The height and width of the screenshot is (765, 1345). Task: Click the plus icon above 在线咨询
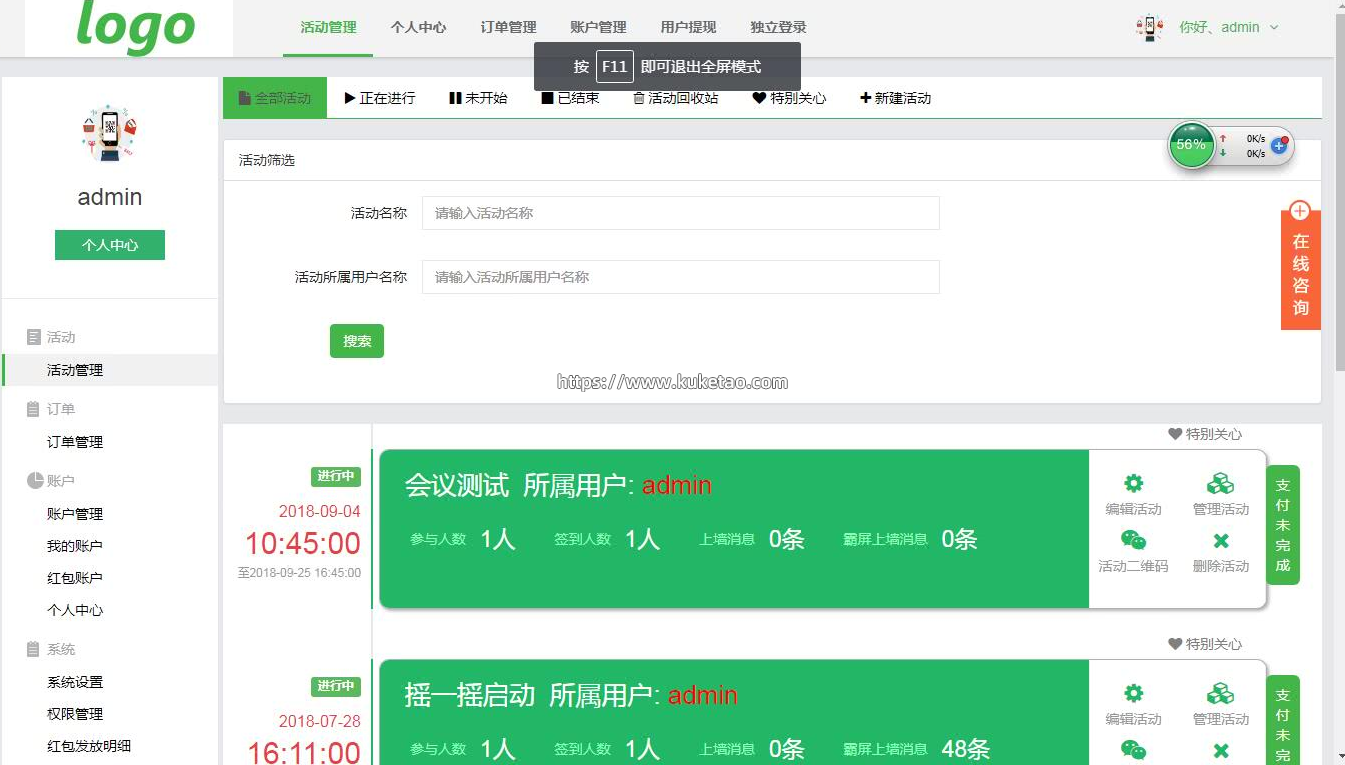click(1300, 211)
